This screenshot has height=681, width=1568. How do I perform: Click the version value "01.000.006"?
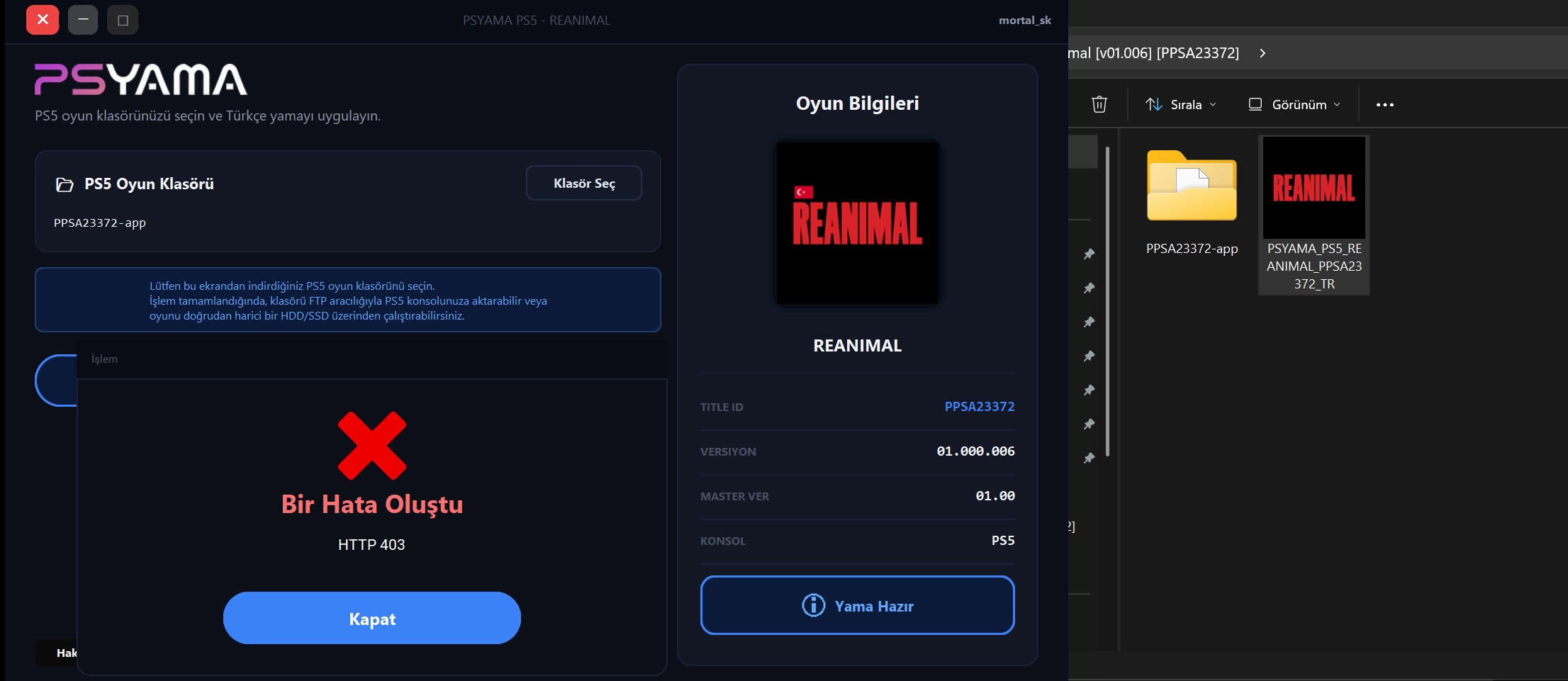point(975,451)
